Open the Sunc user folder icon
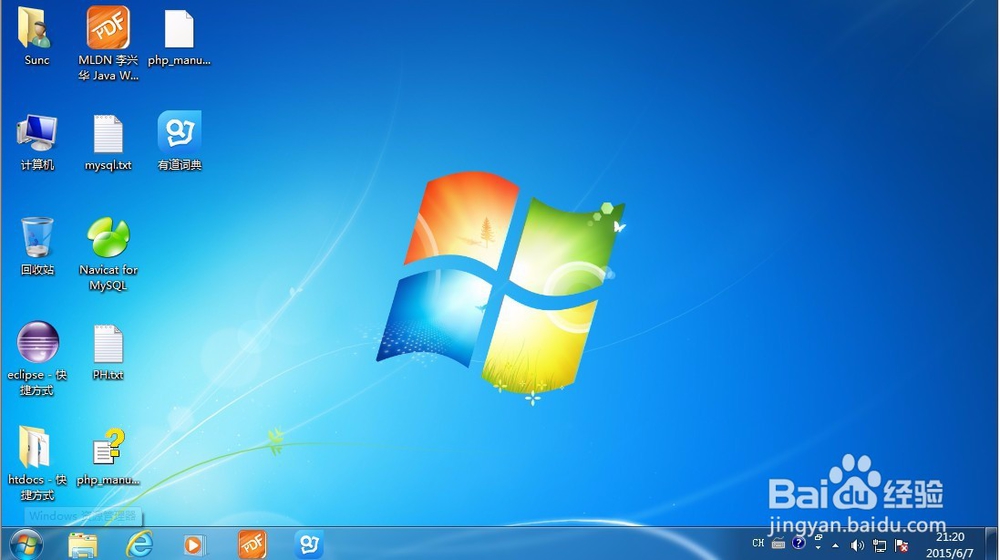 [x=36, y=37]
